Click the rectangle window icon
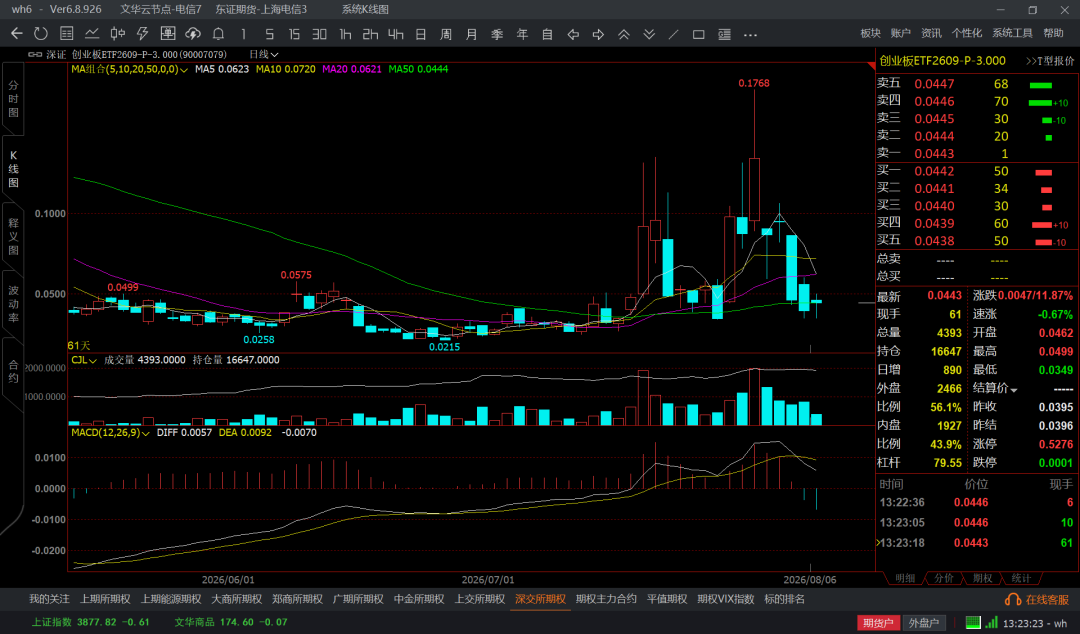Viewport: 1080px width, 634px height. click(x=698, y=34)
